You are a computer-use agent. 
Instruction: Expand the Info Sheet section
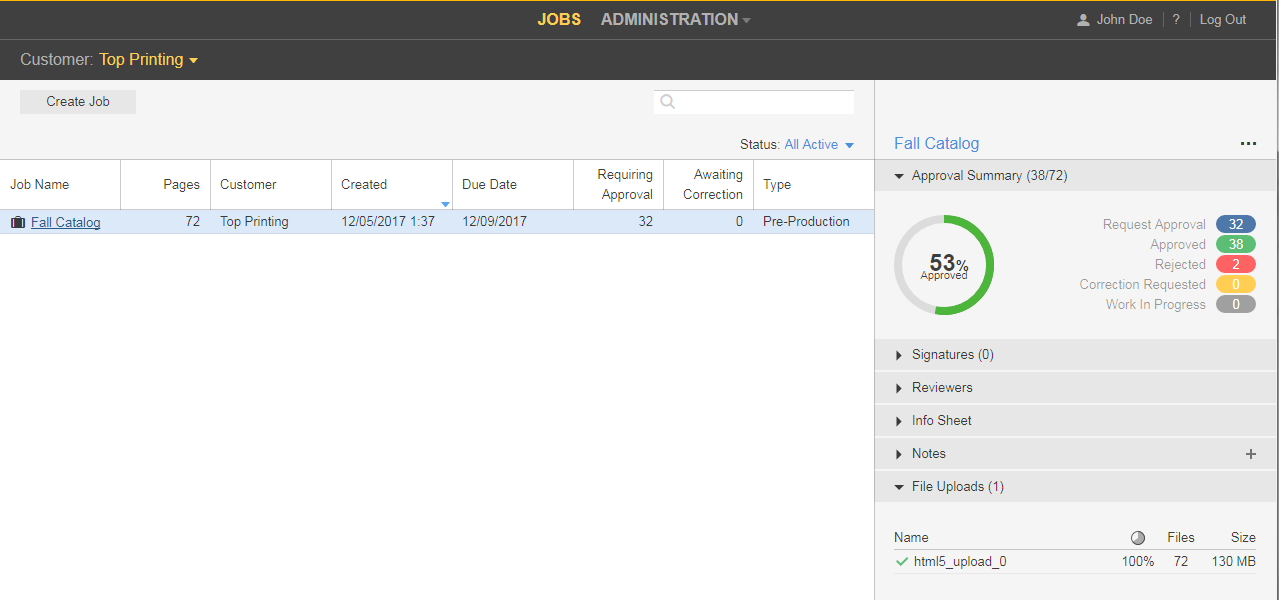coord(900,421)
